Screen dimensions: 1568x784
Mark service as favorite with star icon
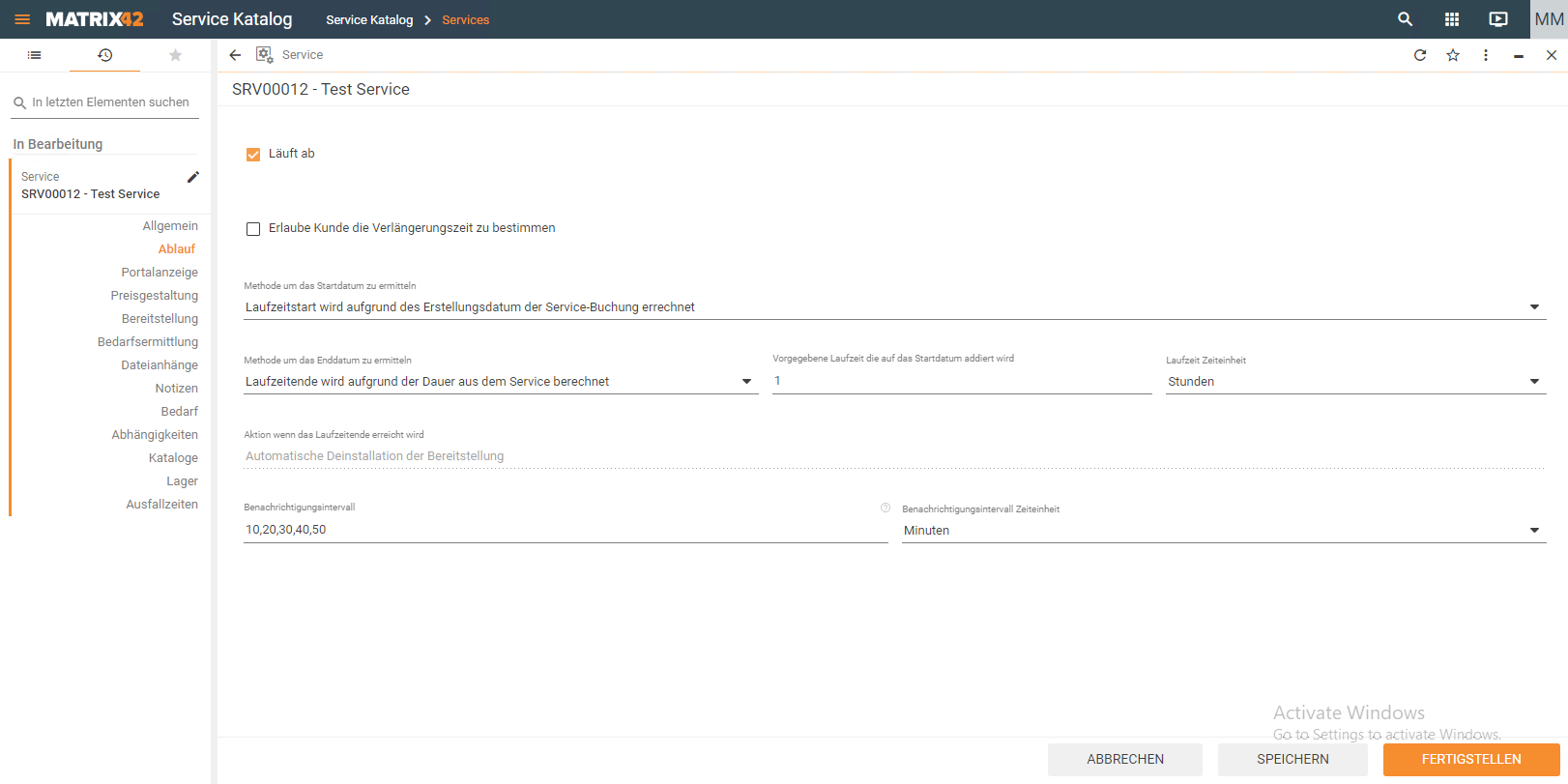pos(1452,55)
